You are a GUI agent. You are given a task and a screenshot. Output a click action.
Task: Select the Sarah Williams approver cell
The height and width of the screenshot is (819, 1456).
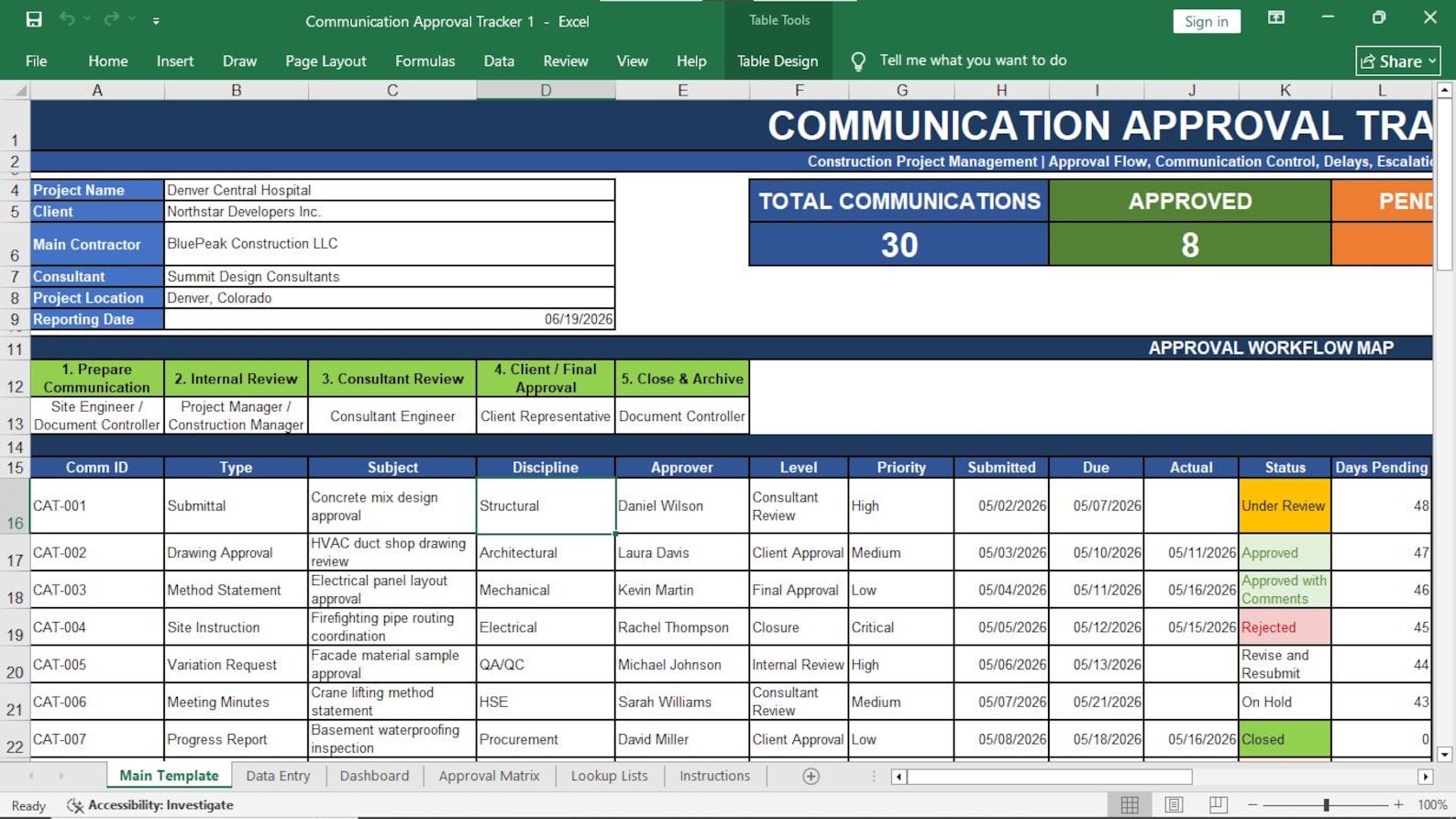682,702
